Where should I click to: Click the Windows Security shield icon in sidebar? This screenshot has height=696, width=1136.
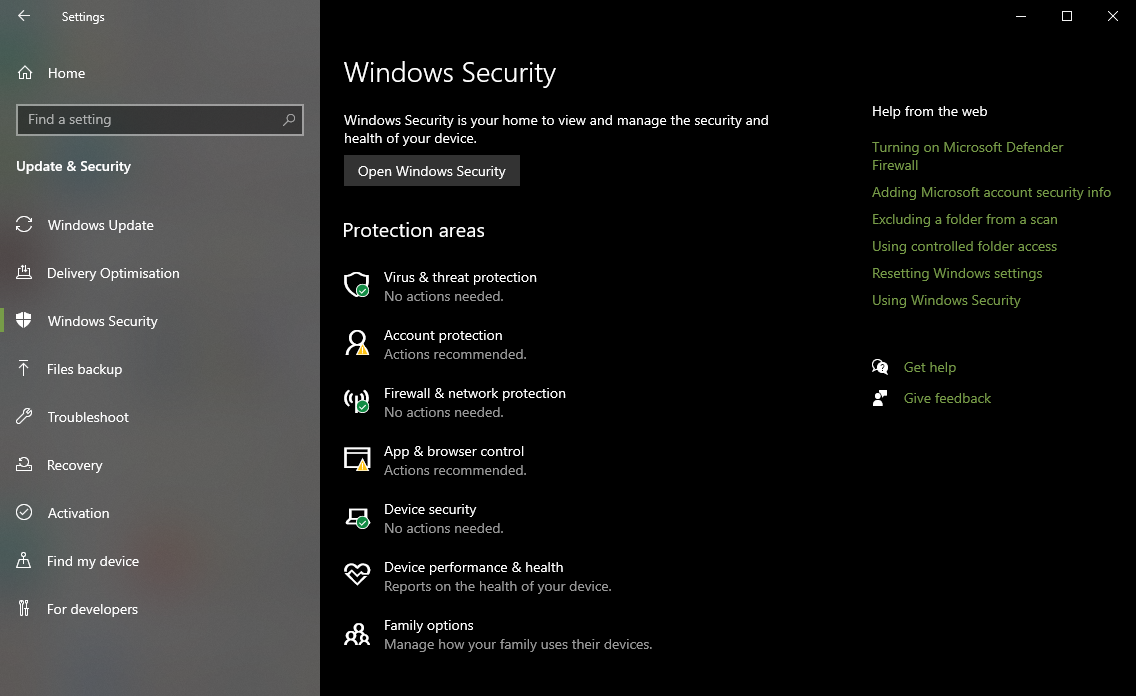(x=24, y=320)
